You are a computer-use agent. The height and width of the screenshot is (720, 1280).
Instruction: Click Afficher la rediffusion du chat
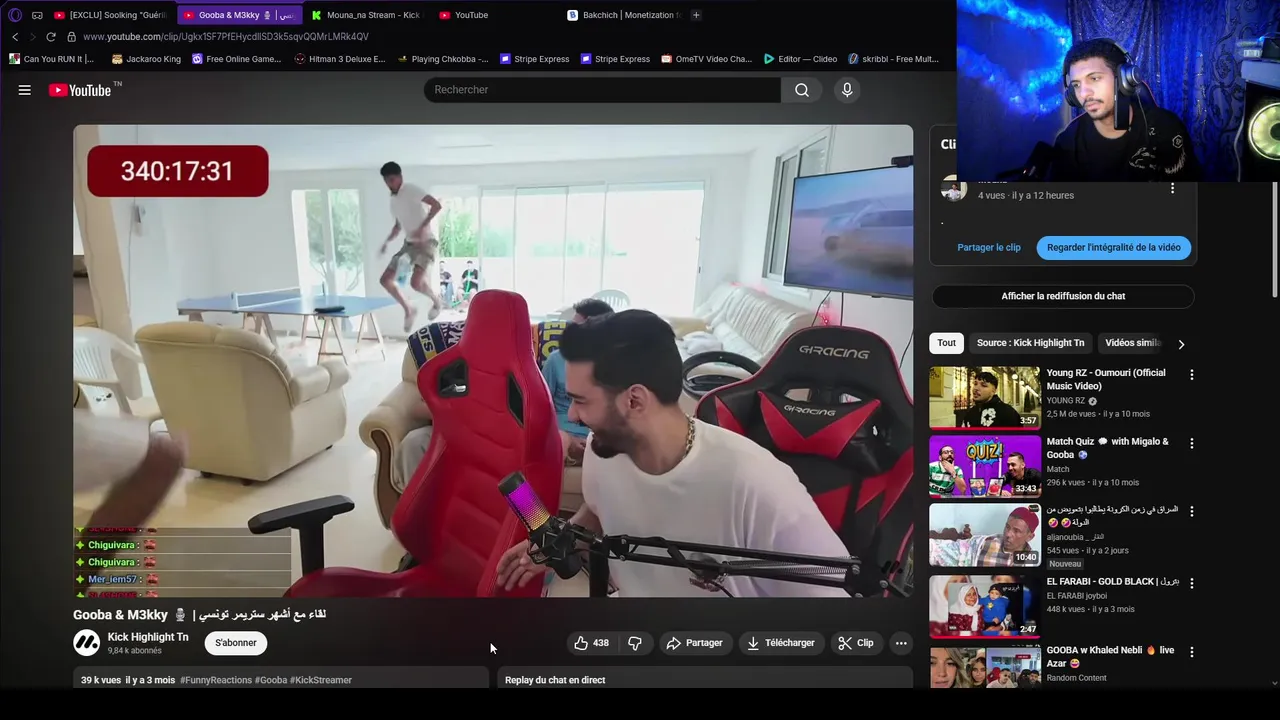pos(1063,296)
